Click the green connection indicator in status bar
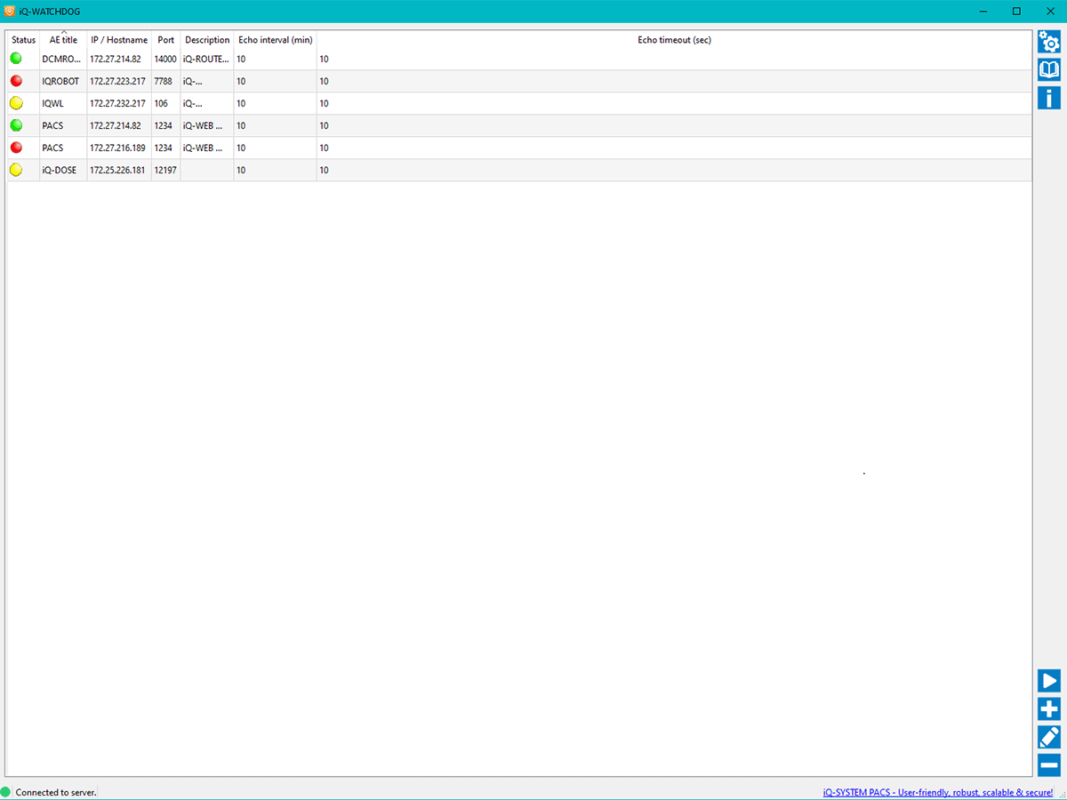Image resolution: width=1067 pixels, height=800 pixels. [x=6, y=792]
